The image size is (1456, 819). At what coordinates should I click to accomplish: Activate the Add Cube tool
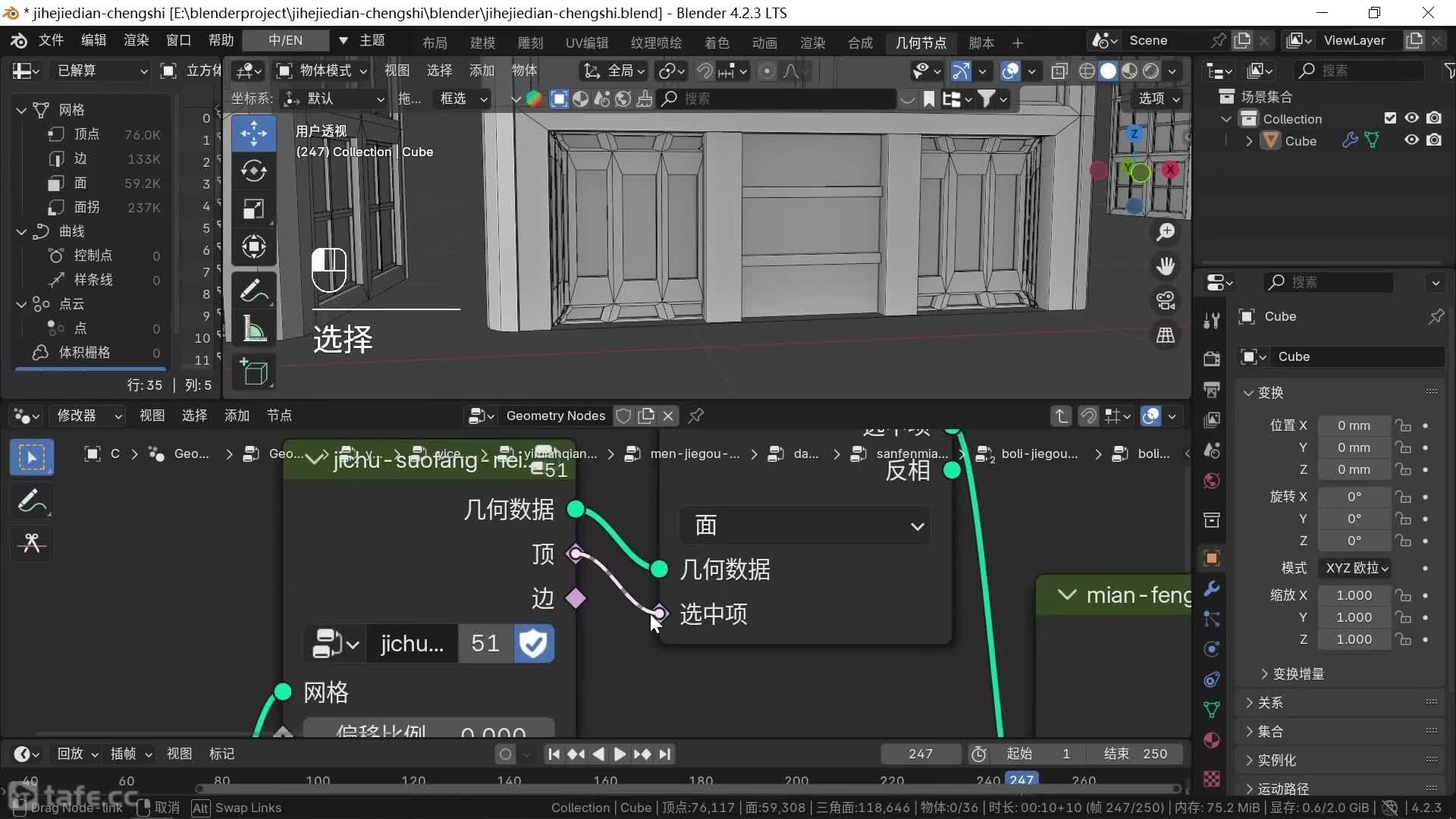253,372
